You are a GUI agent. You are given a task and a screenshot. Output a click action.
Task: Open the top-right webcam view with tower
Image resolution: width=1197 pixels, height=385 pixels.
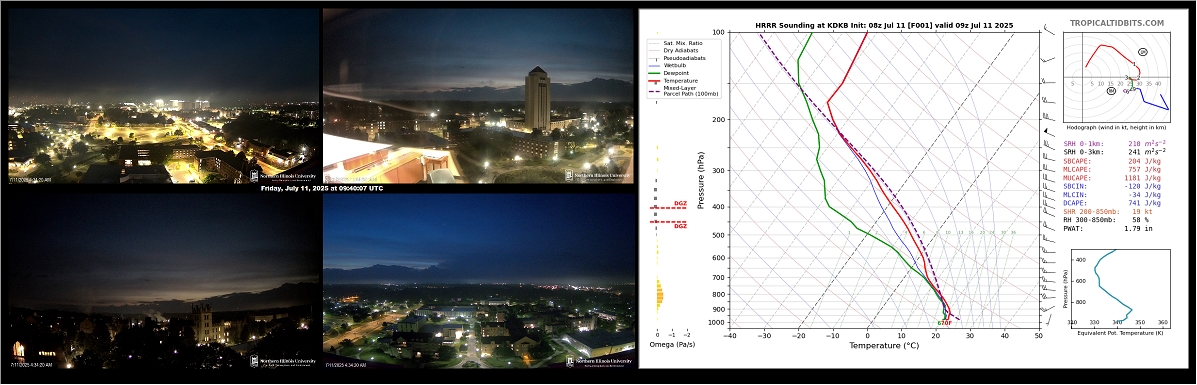click(x=478, y=95)
